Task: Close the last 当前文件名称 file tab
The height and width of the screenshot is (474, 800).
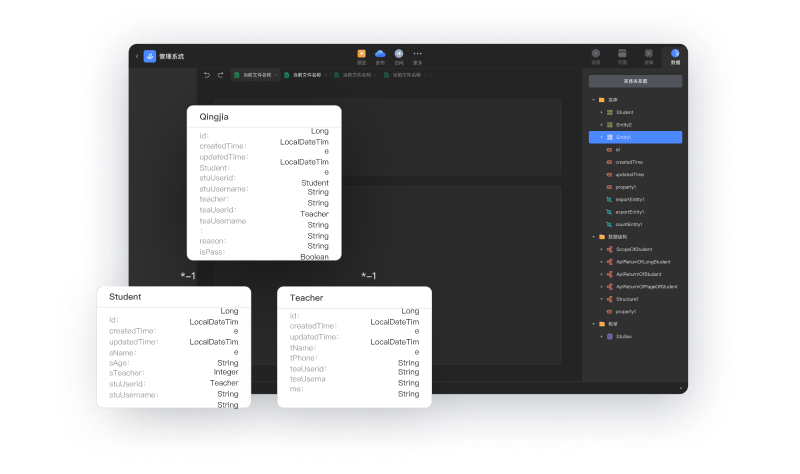Action: 425,75
